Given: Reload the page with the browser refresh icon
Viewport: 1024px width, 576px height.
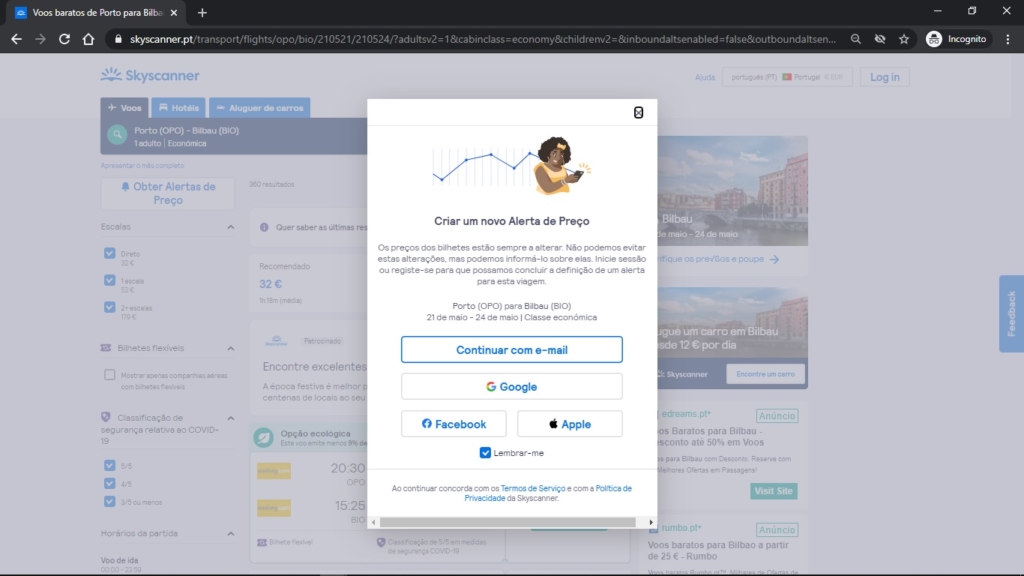Looking at the screenshot, I should [x=64, y=39].
